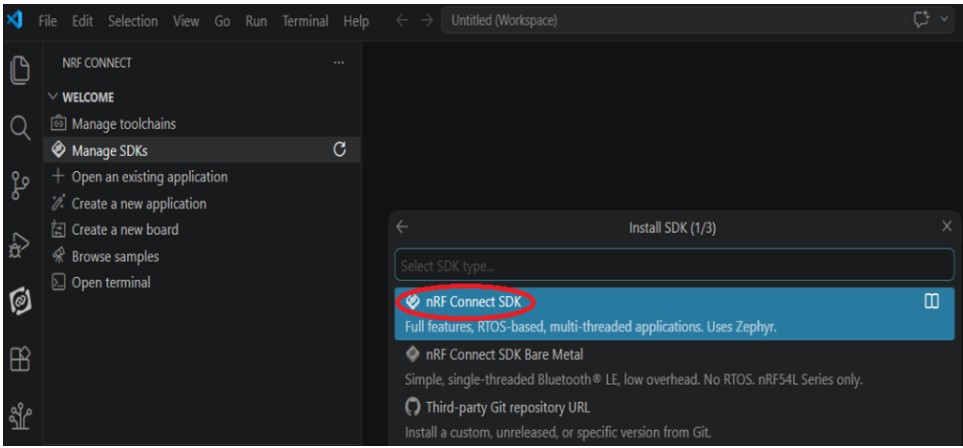Navigate back with title bar left arrow
This screenshot has height=448, width=963.
[402, 20]
